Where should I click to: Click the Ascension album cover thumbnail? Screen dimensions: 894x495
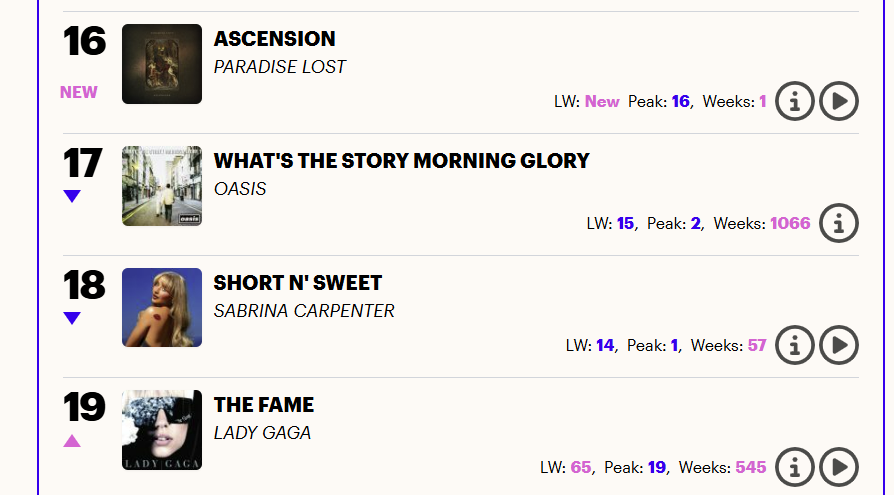(162, 64)
